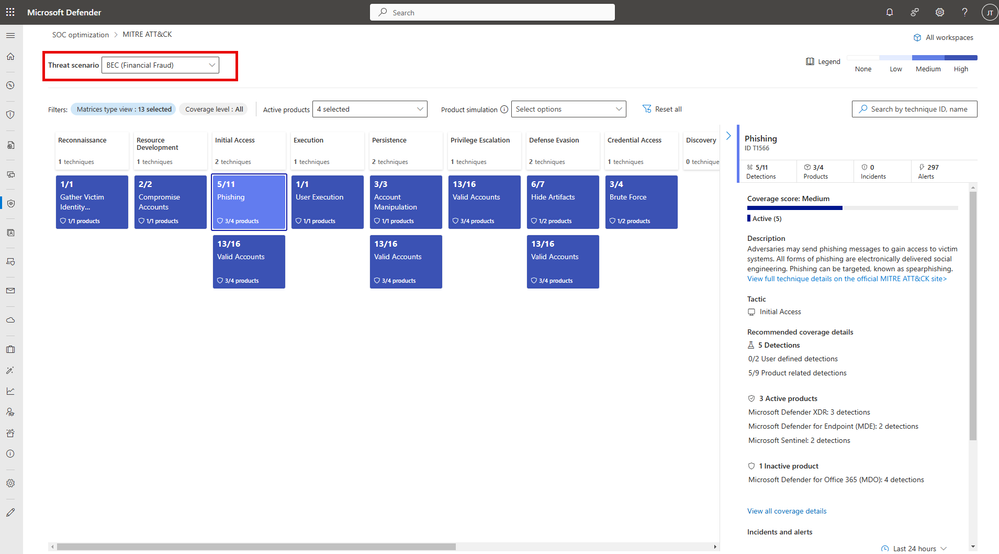Open the JT account avatar

pos(990,12)
